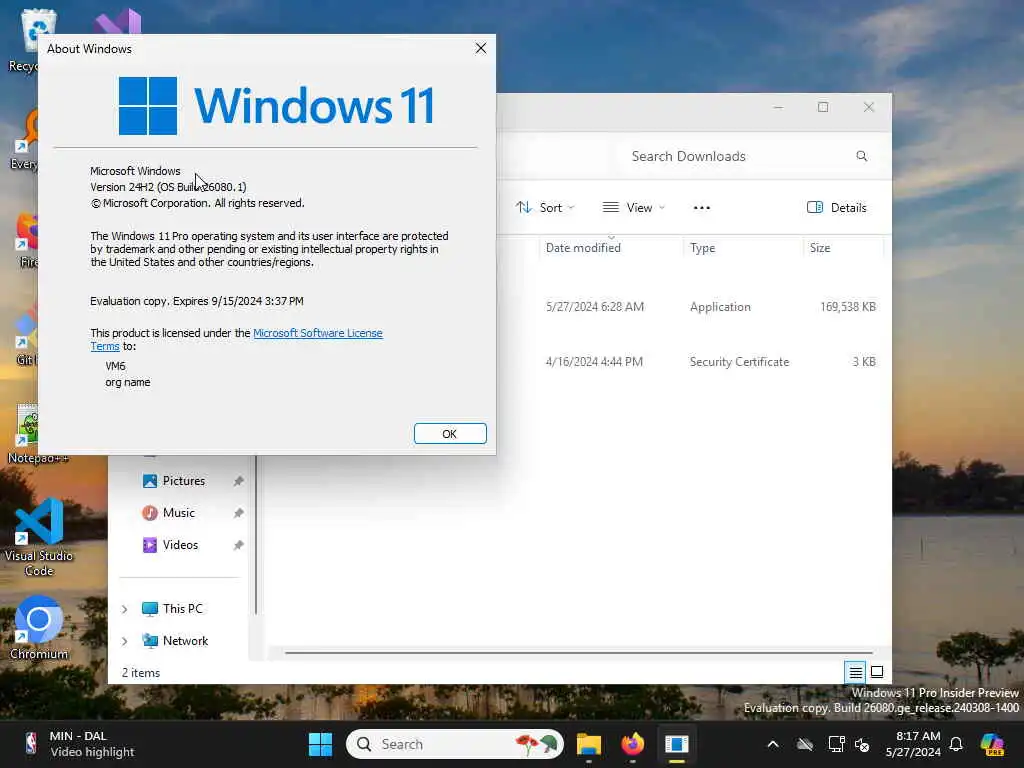Open the Visual Studio Code desktop shortcut
Image resolution: width=1024 pixels, height=768 pixels.
point(39,537)
